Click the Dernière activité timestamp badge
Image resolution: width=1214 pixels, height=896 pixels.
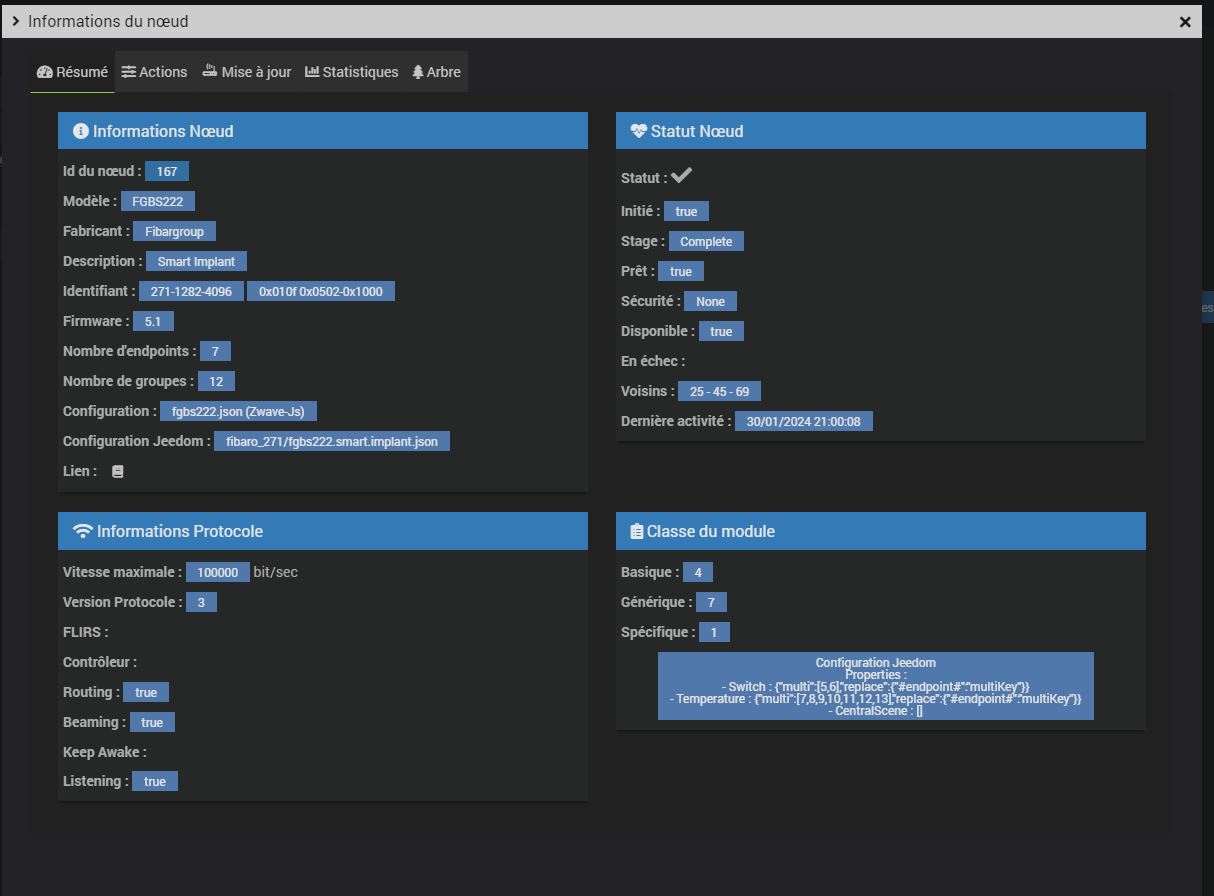(x=803, y=421)
